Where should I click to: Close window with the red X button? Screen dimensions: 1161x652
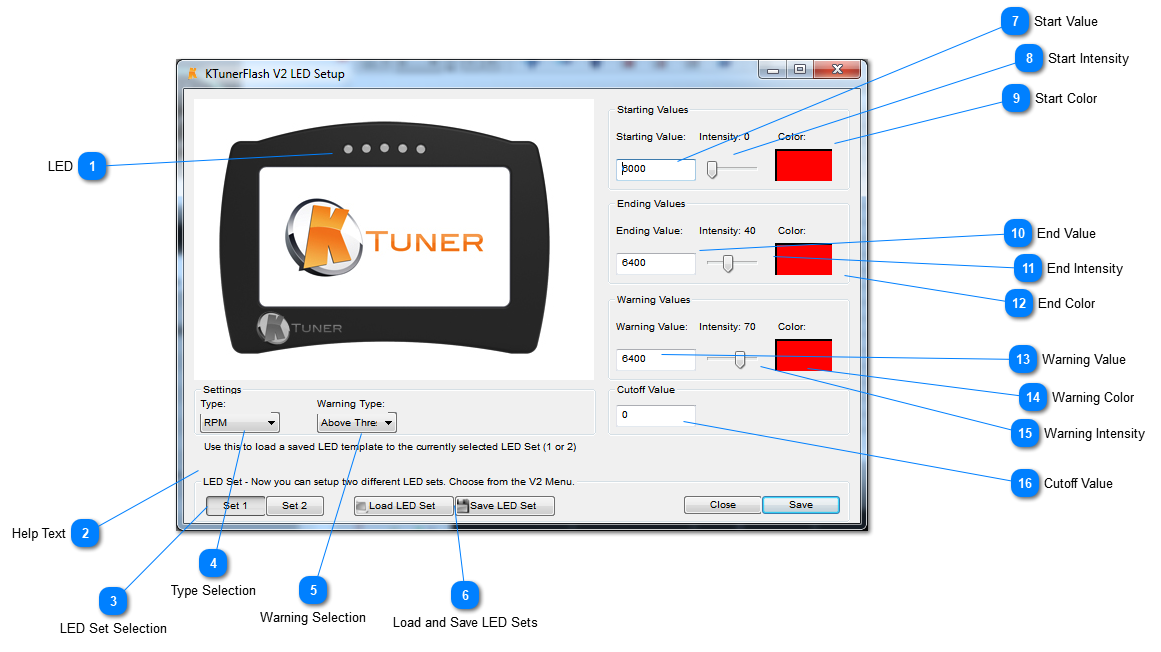coord(837,70)
